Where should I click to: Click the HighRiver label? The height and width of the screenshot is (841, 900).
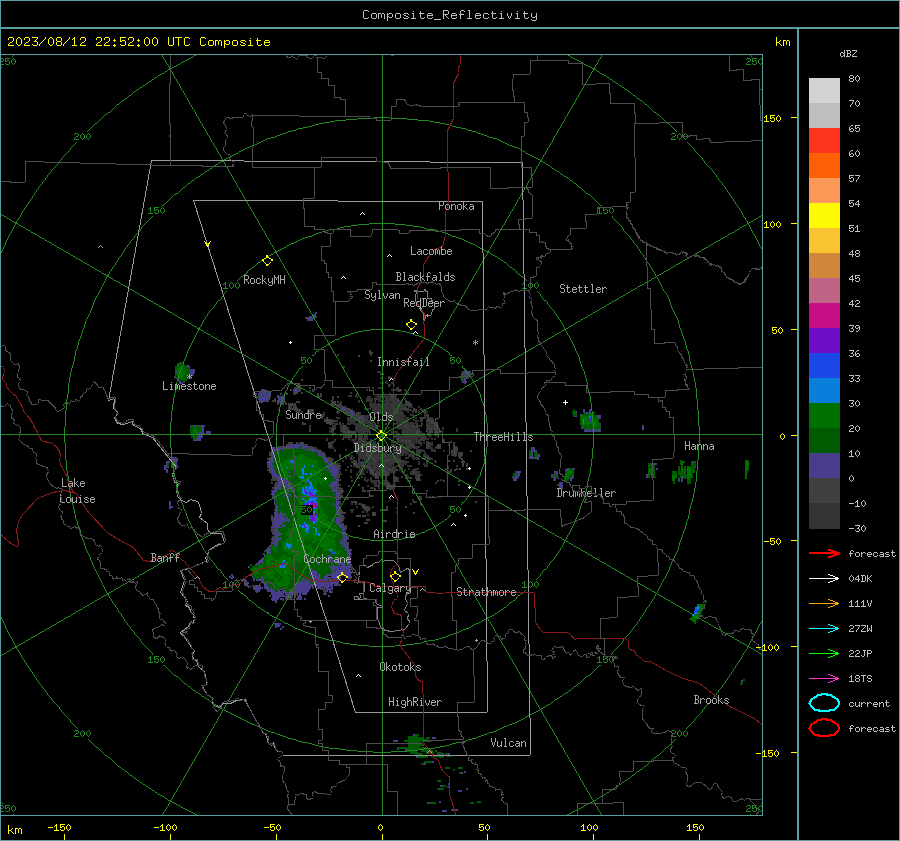pyautogui.click(x=415, y=702)
